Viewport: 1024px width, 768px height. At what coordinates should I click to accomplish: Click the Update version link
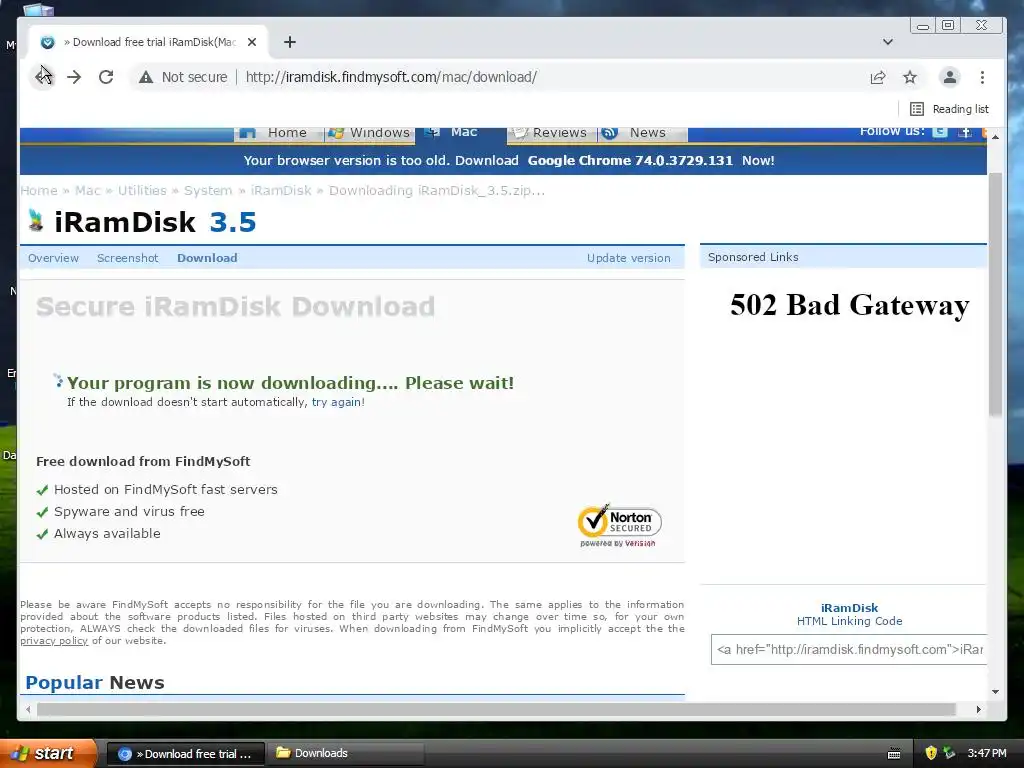click(628, 258)
